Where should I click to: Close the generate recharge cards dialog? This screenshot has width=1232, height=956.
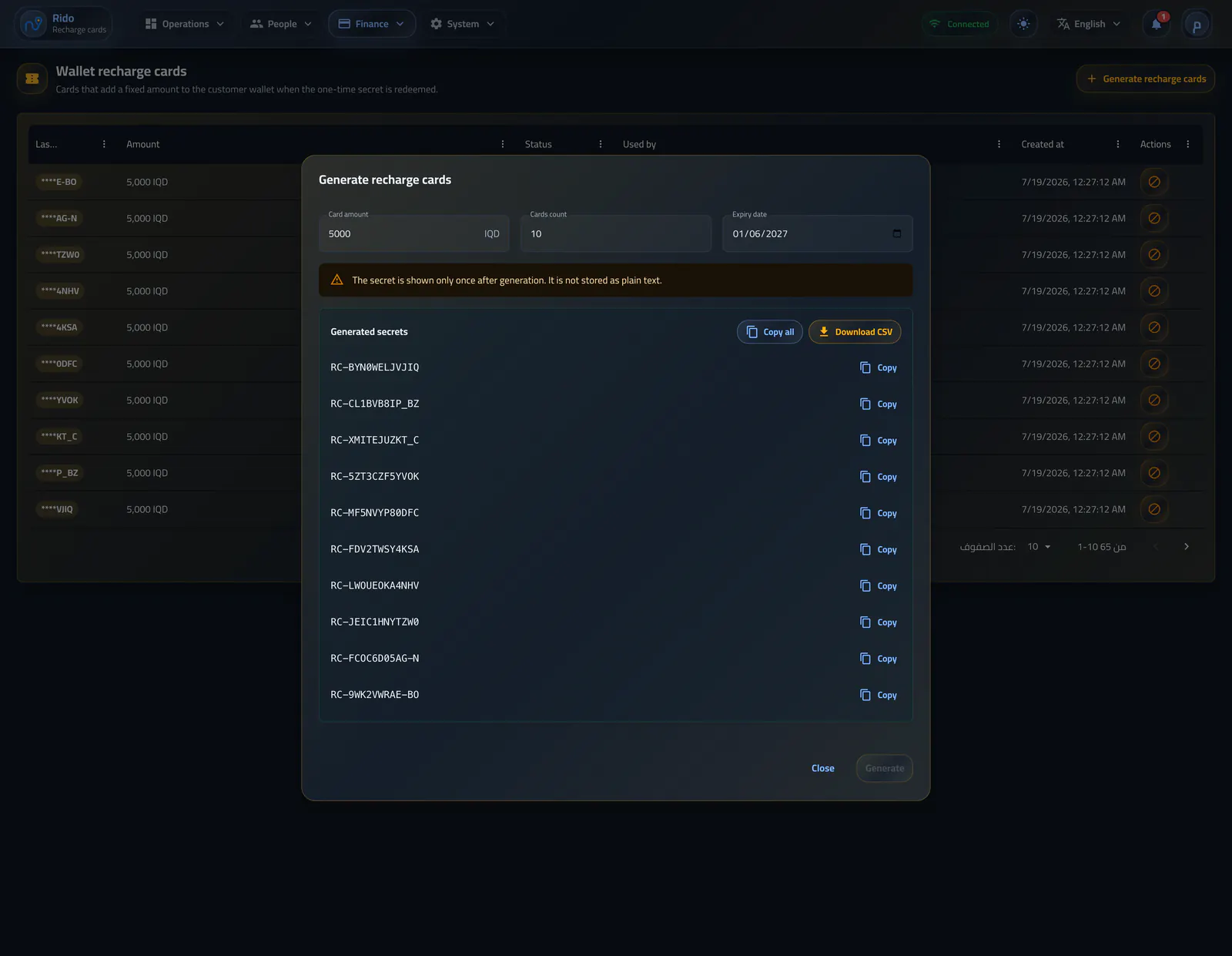[822, 768]
